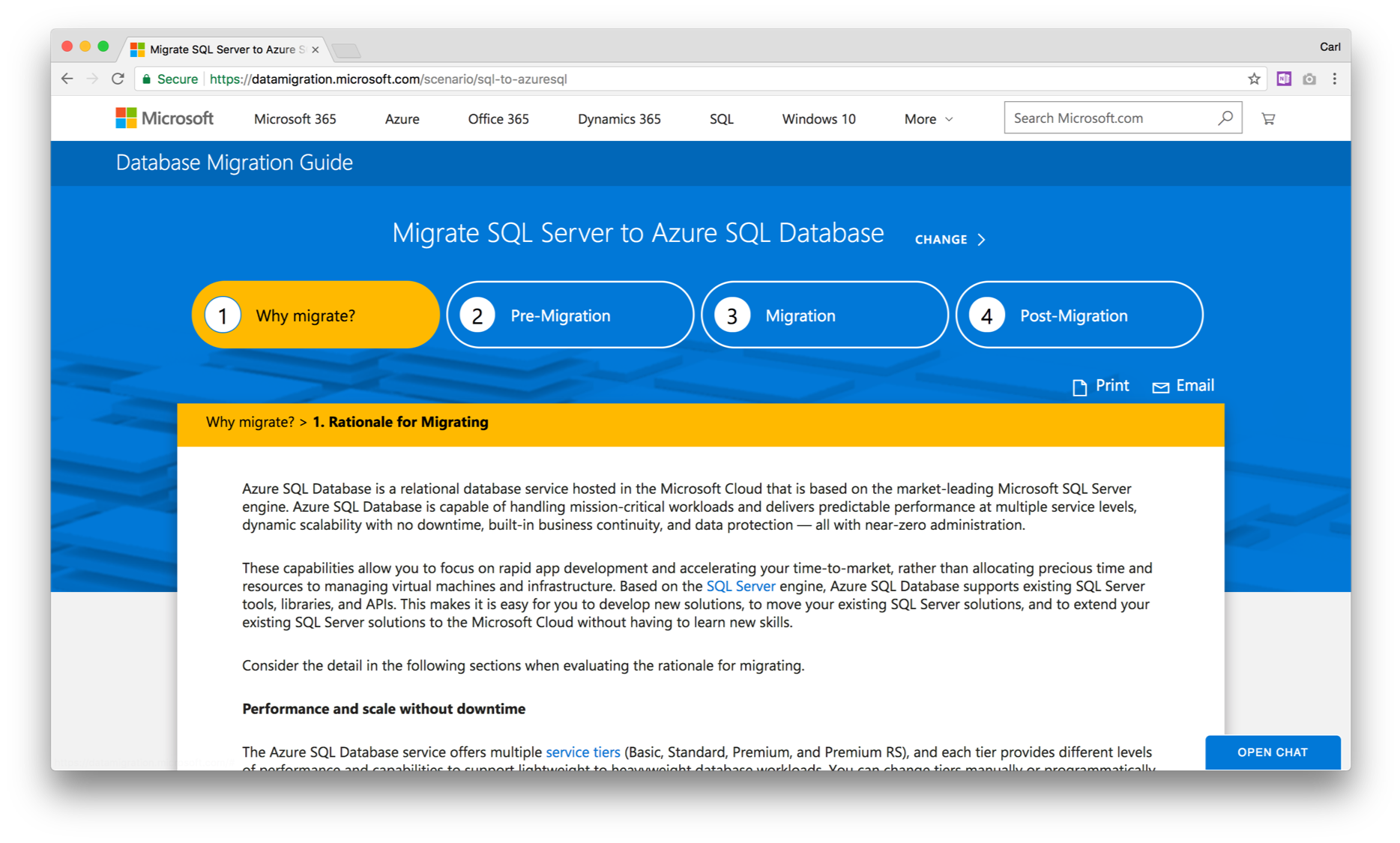Viewport: 1400px width, 843px height.
Task: Follow the SQL Server hyperlink
Action: pyautogui.click(x=740, y=586)
